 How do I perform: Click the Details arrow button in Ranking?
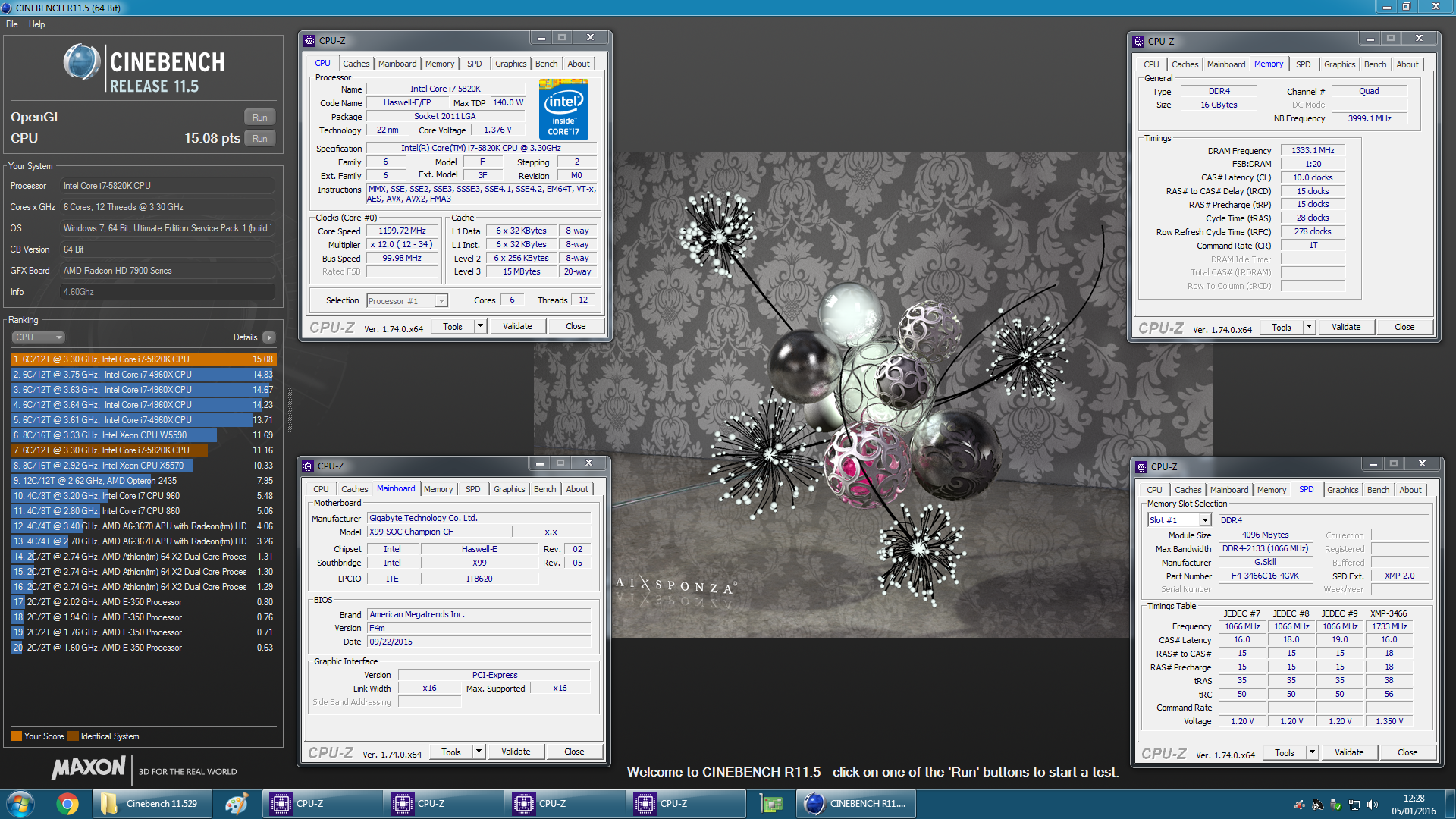(x=269, y=337)
